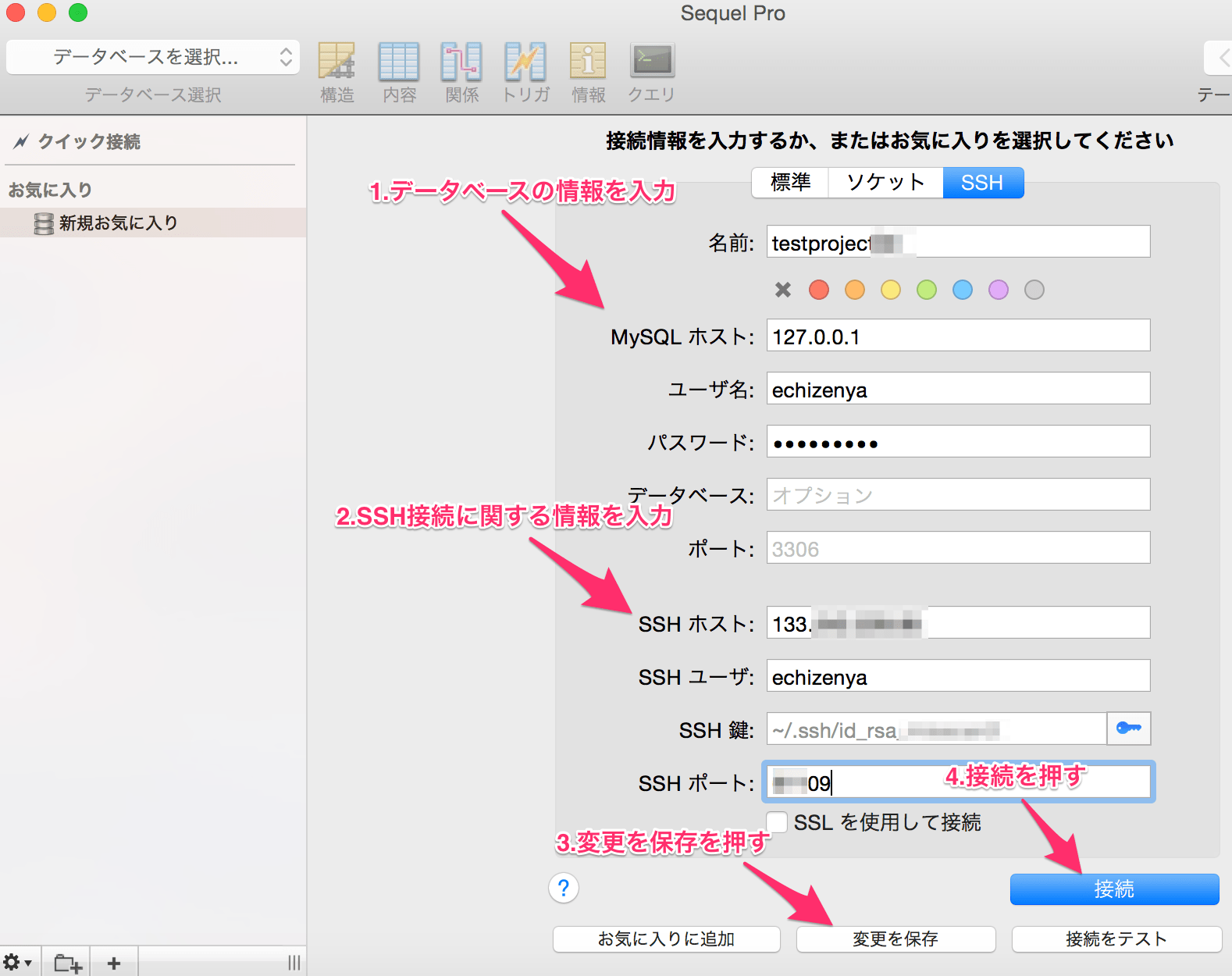Switch to the 標準 connection tab
Viewport: 1232px width, 976px height.
click(790, 183)
